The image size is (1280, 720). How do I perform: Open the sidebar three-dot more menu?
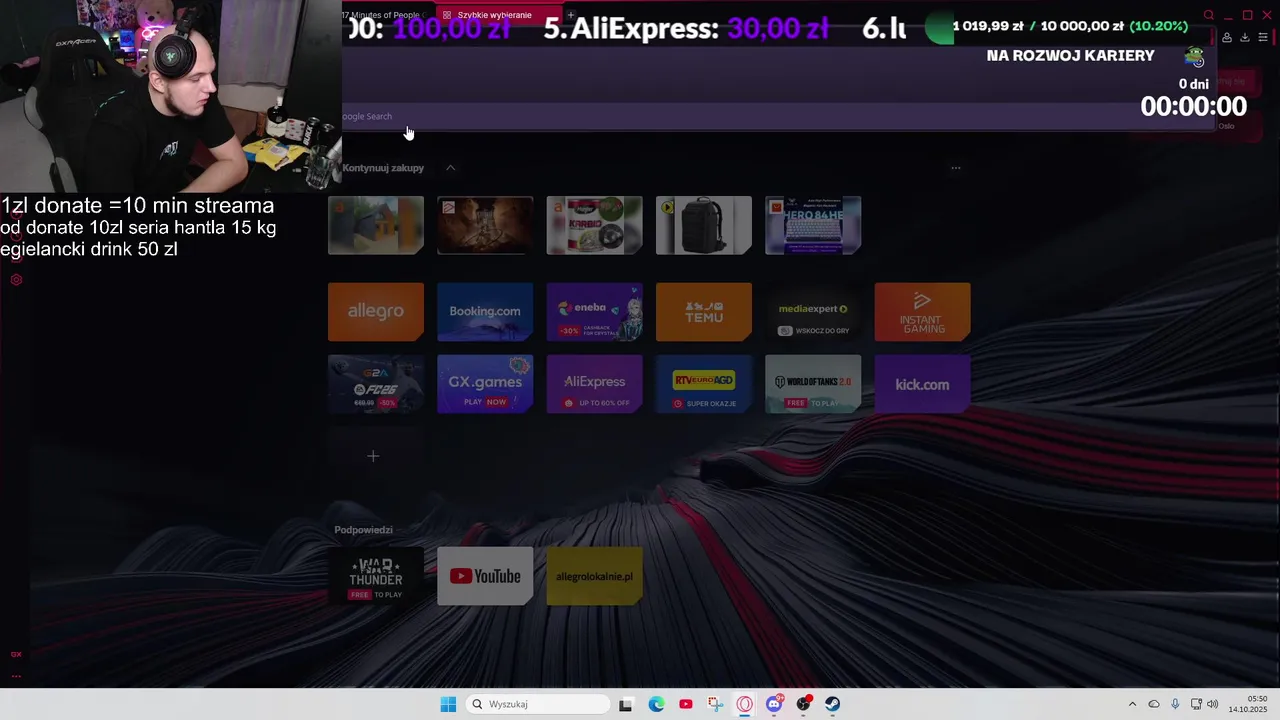click(x=16, y=676)
